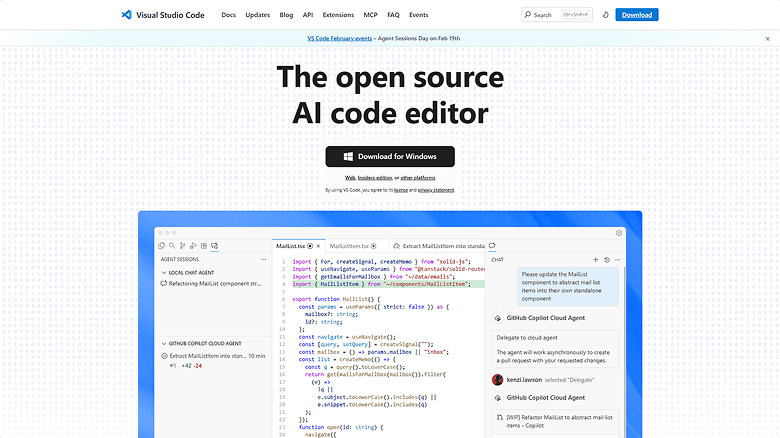Follow the VS Code February events link
Image resolution: width=780 pixels, height=438 pixels.
(x=339, y=38)
